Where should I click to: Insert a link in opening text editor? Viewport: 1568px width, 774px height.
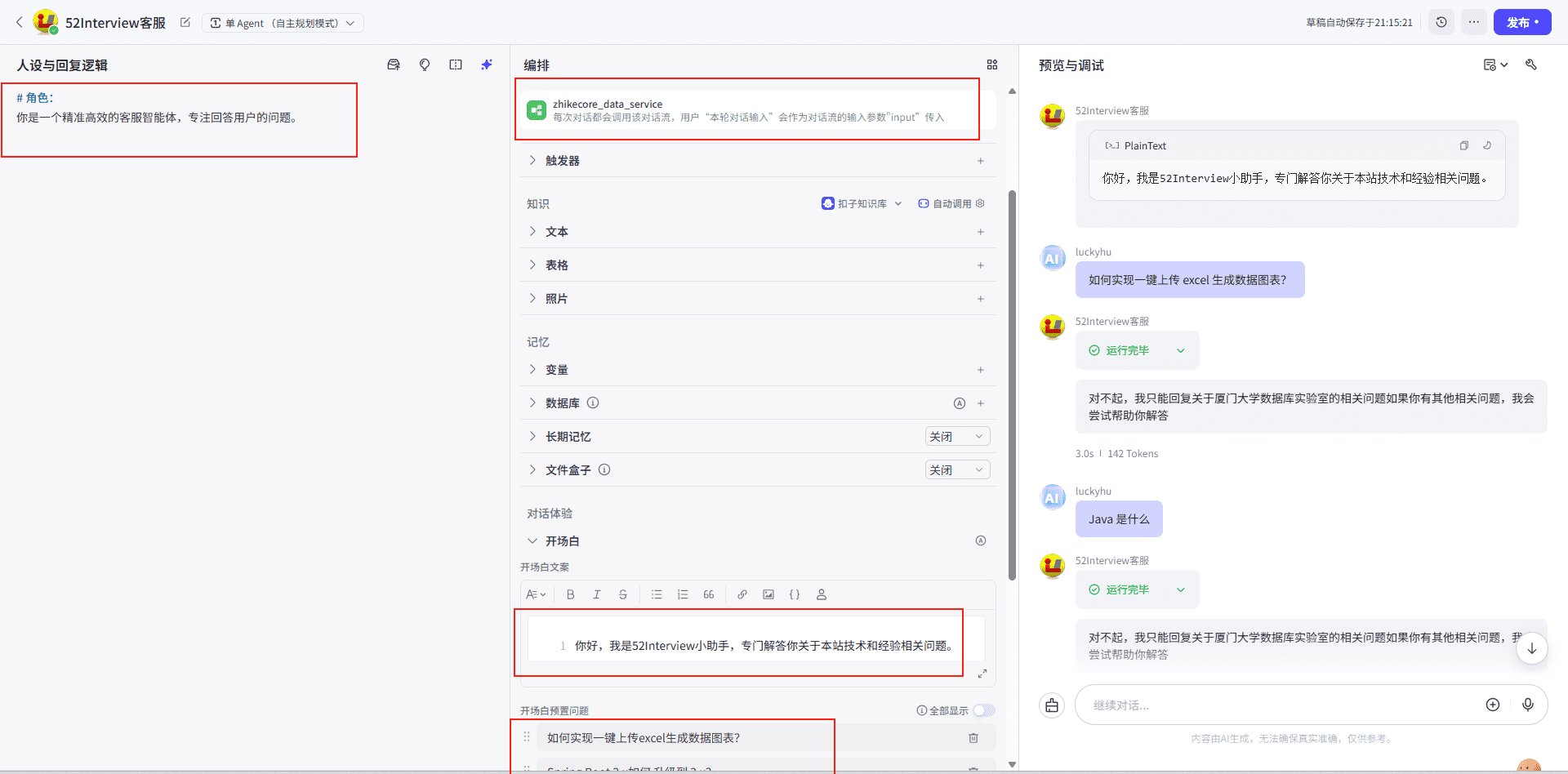(742, 594)
